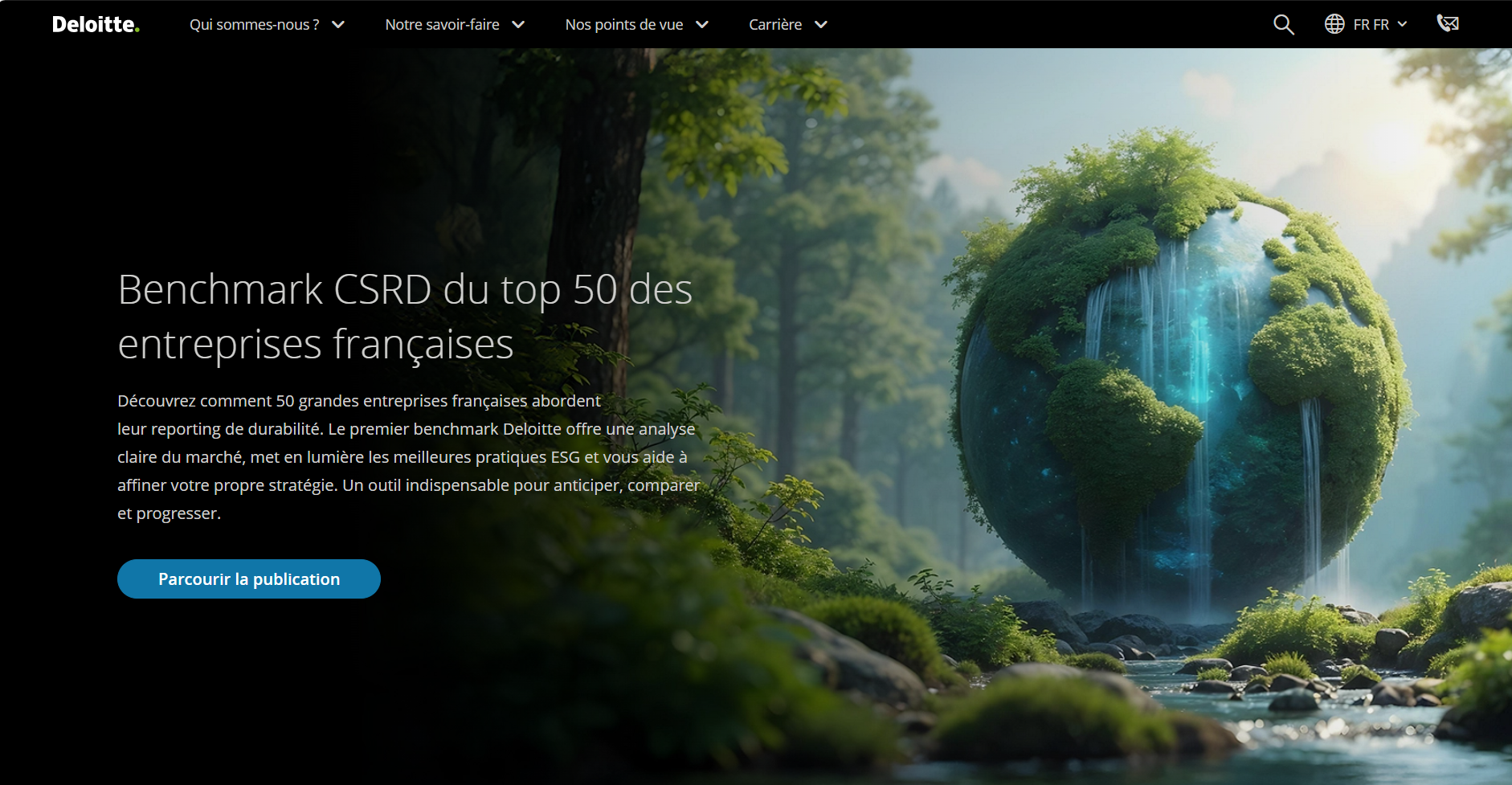1512x785 pixels.
Task: Click the green dot in Deloitte logo
Action: click(137, 31)
